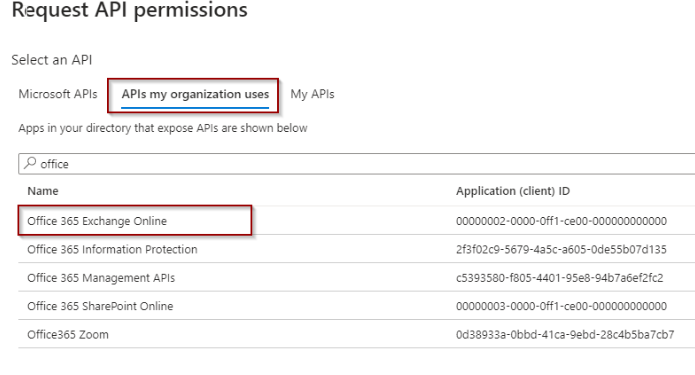
Task: Focus the API search field containing 'office'
Action: coord(356,164)
